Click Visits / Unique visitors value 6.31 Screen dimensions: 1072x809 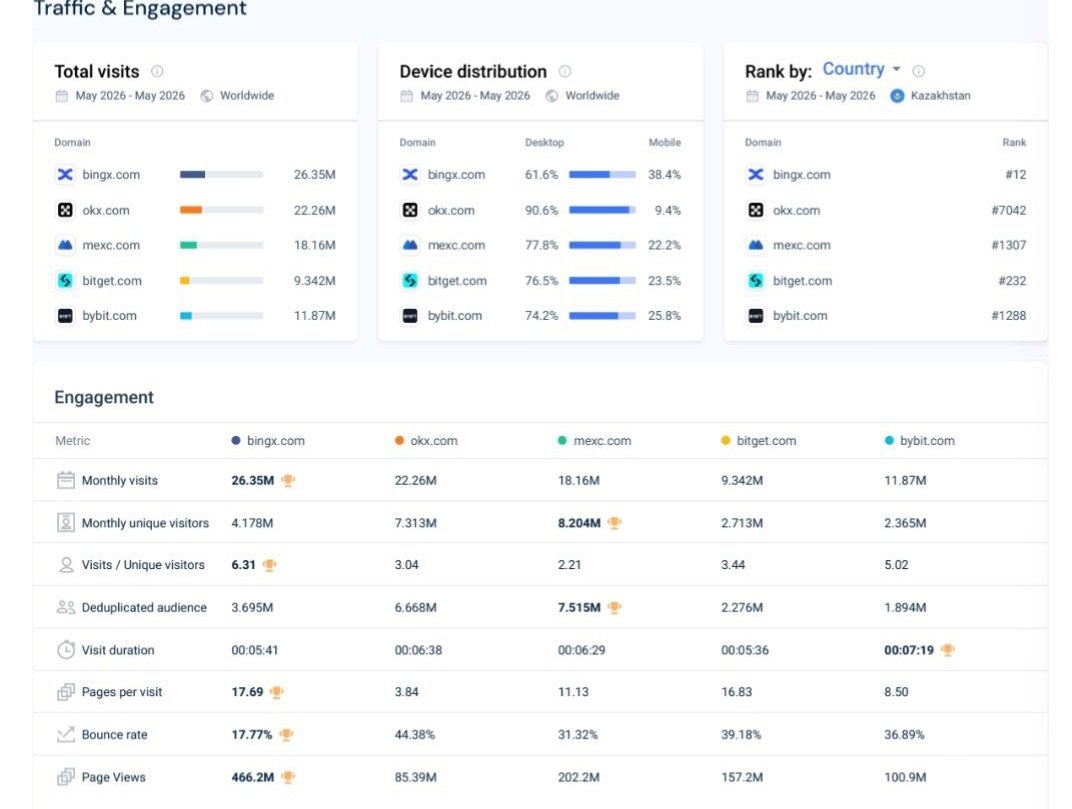(x=243, y=565)
